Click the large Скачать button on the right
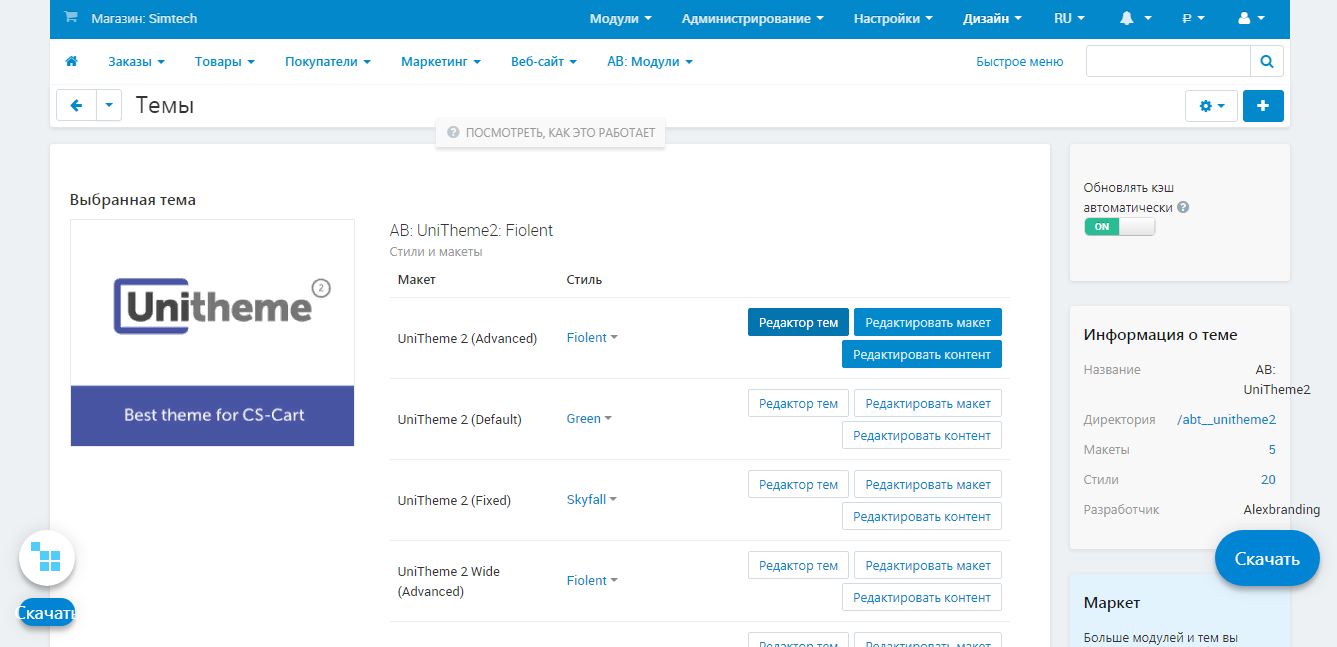 pyautogui.click(x=1267, y=558)
